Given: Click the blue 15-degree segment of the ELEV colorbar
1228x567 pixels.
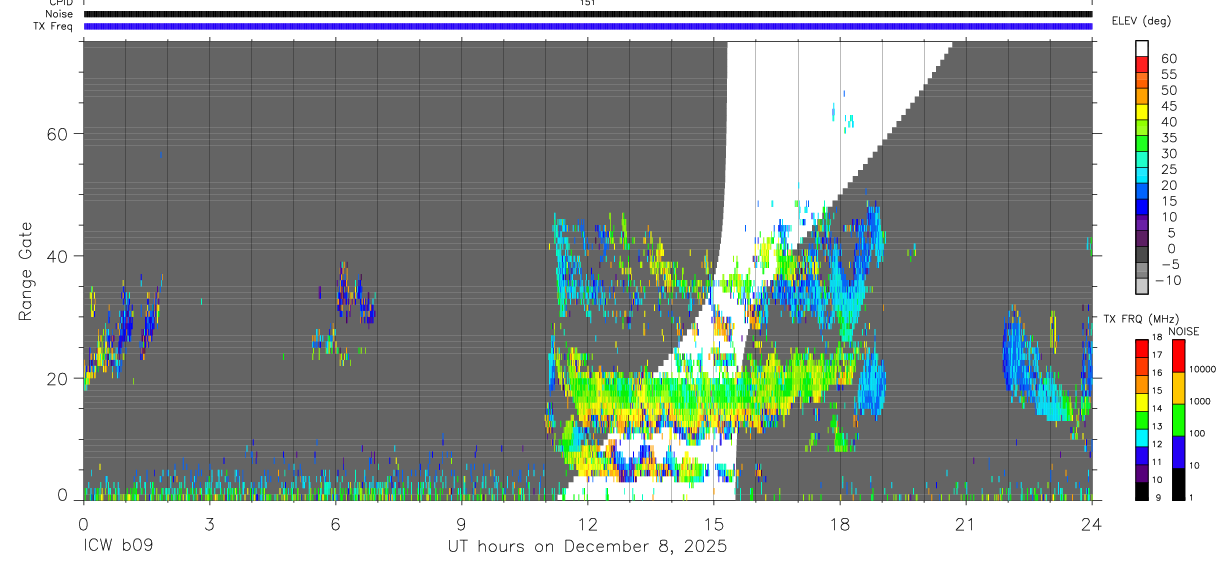Looking at the screenshot, I should coord(1142,206).
